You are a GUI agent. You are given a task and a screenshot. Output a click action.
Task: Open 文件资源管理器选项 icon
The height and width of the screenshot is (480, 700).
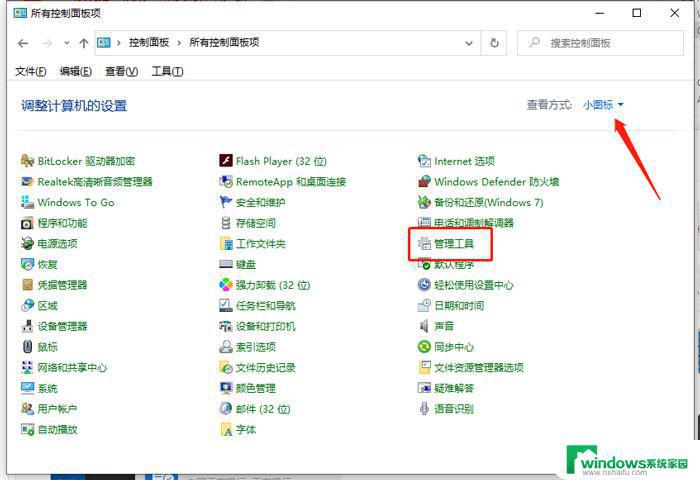point(424,367)
